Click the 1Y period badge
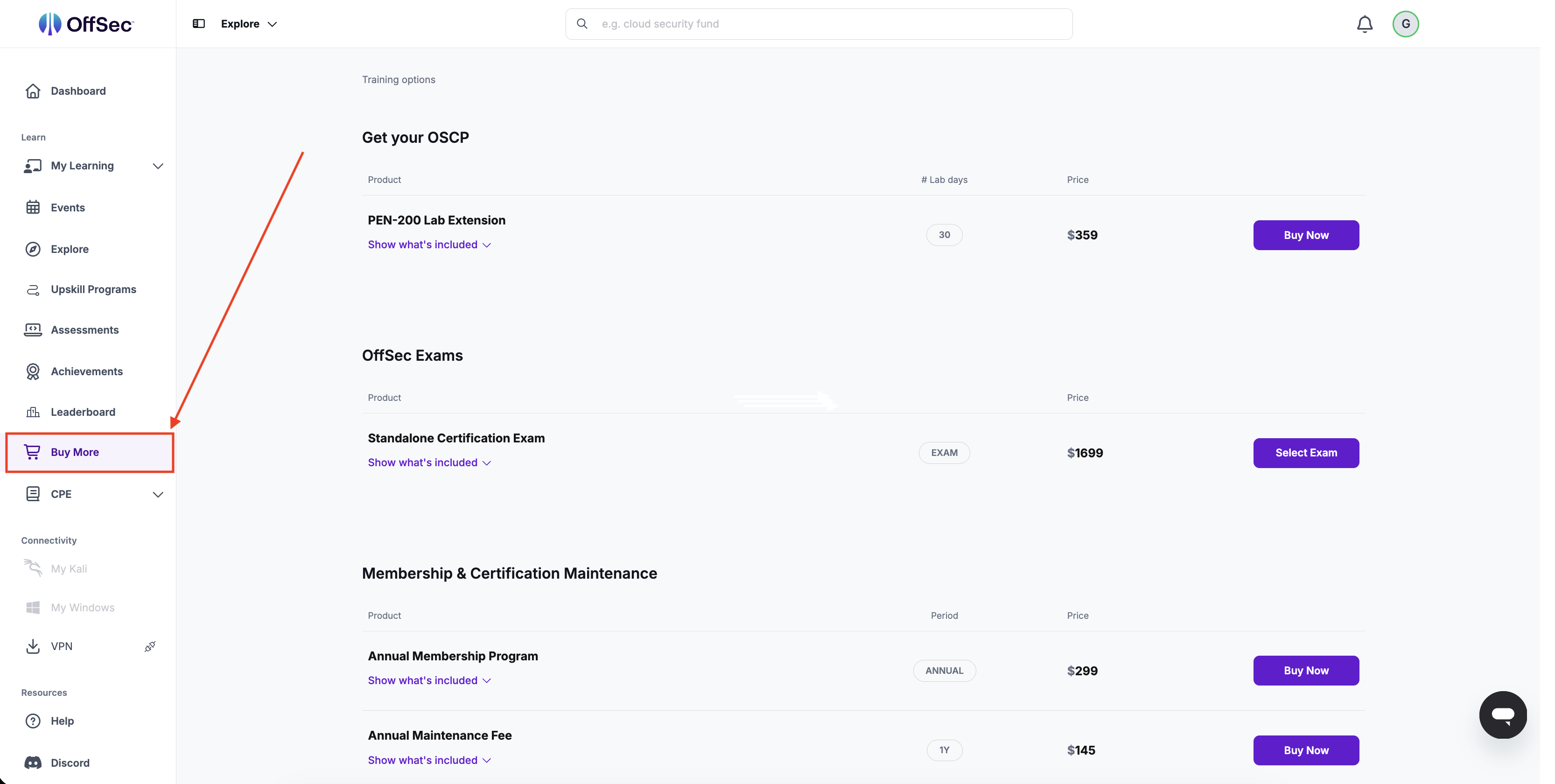Image resolution: width=1555 pixels, height=784 pixels. pos(944,750)
